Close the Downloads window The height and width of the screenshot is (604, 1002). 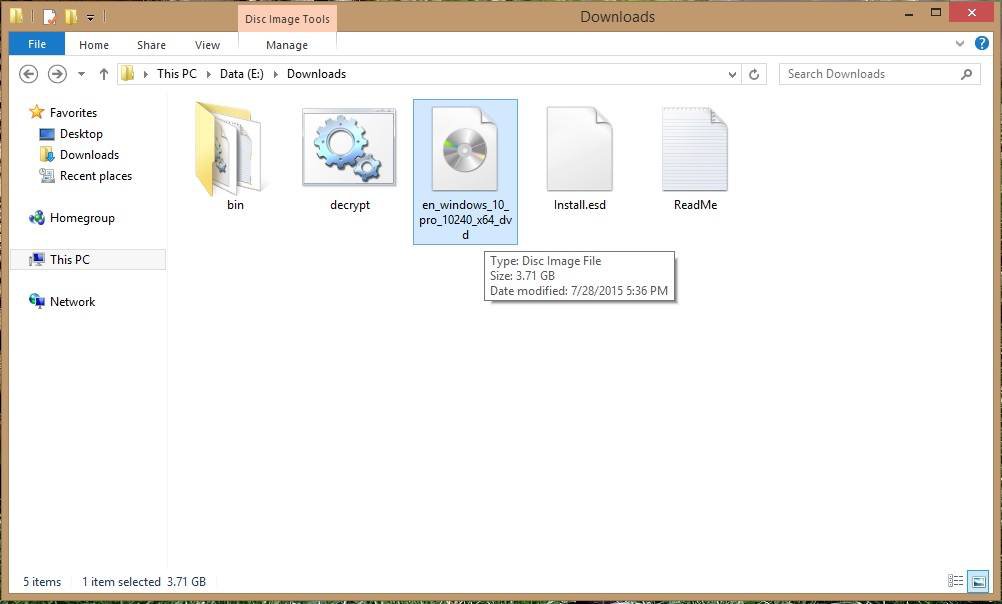click(x=971, y=12)
